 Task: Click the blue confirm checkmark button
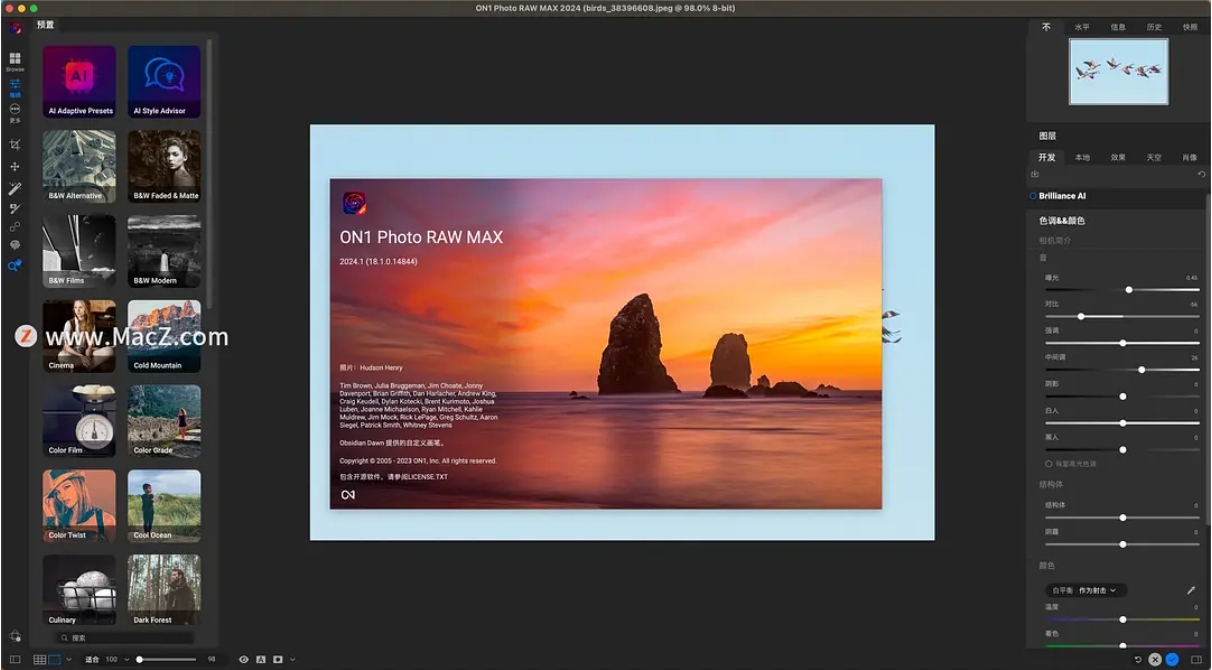point(1172,660)
